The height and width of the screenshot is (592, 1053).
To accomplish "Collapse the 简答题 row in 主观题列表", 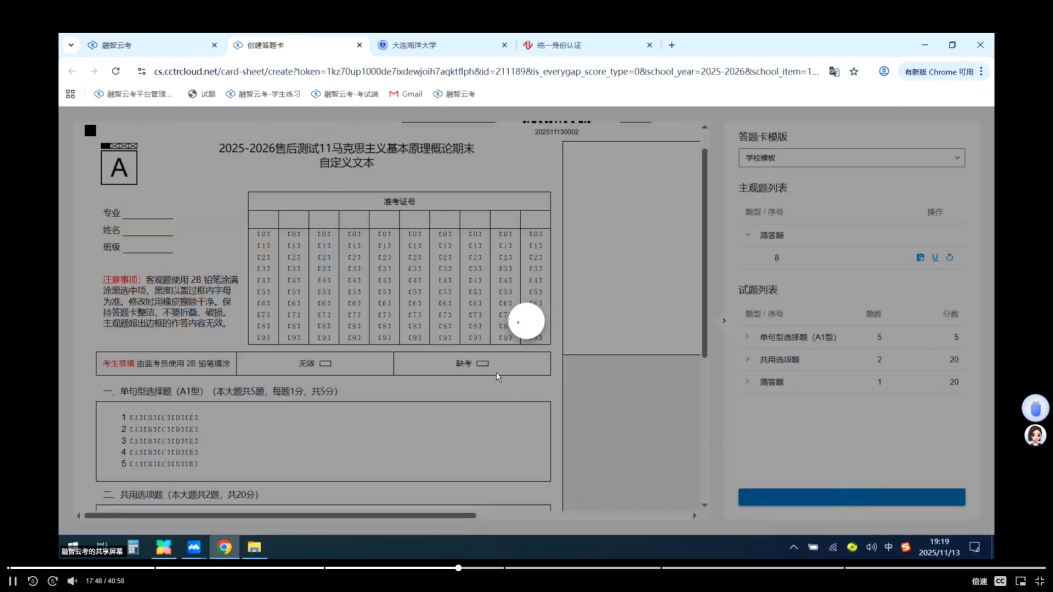I will (x=747, y=235).
